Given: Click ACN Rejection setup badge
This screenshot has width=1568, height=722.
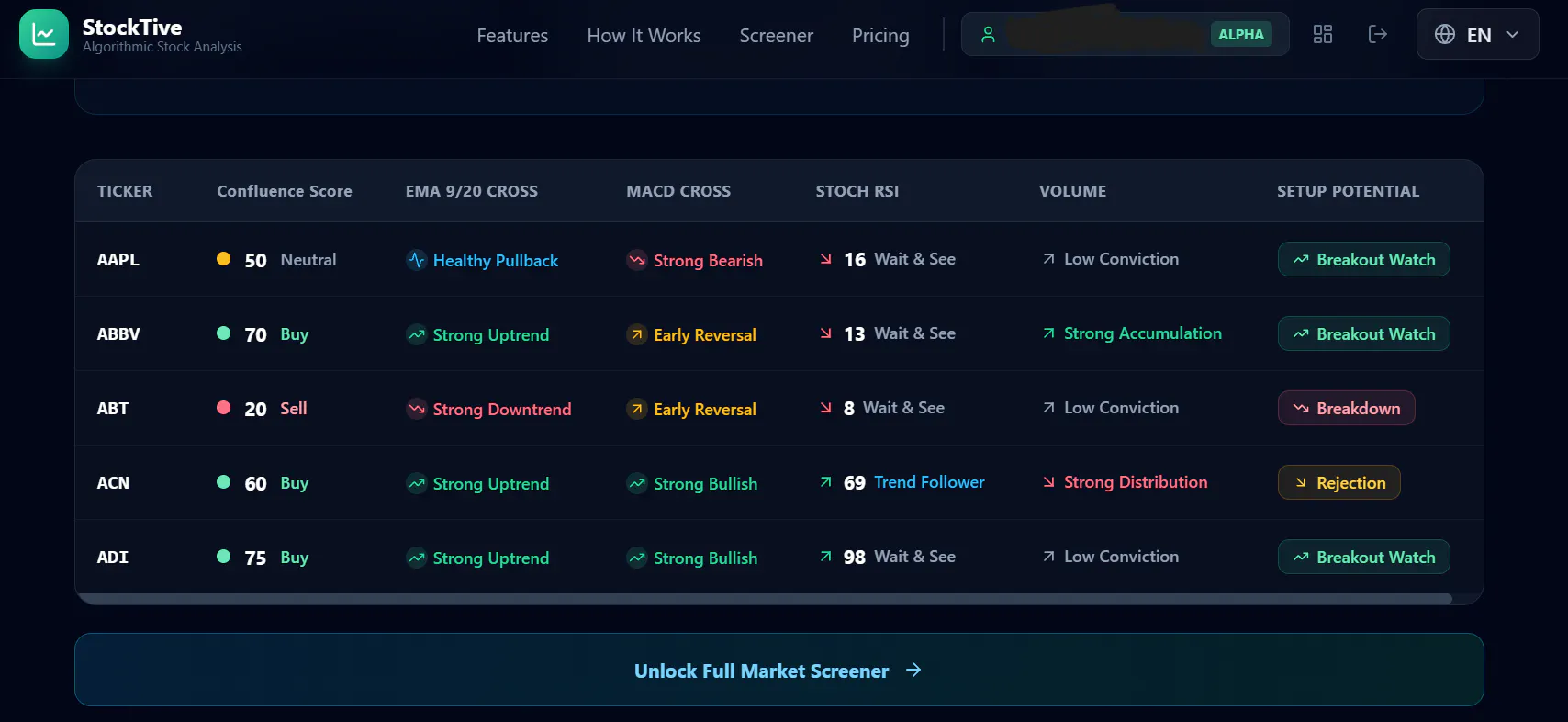Looking at the screenshot, I should click(x=1338, y=482).
